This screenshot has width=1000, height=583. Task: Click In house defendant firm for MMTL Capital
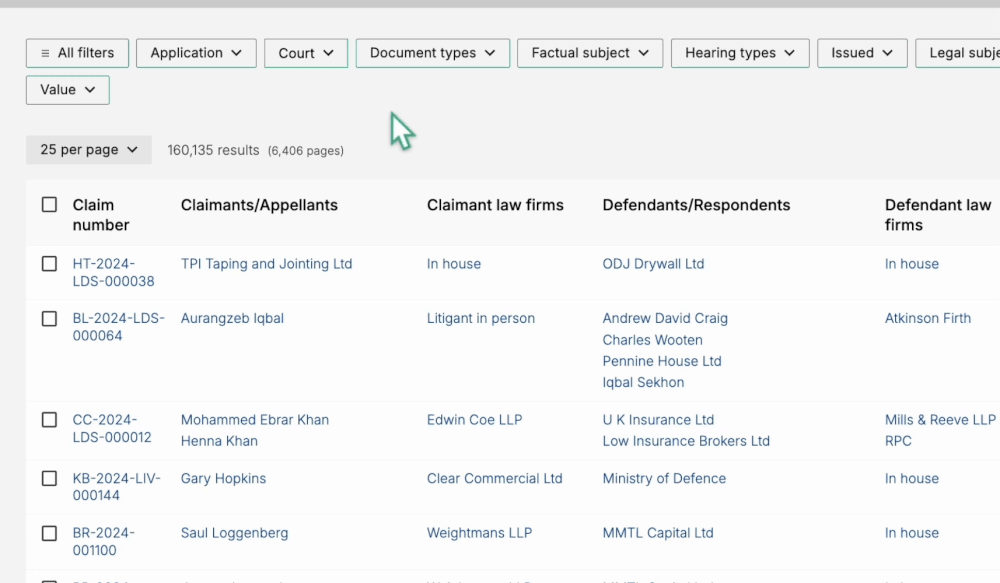(x=912, y=533)
